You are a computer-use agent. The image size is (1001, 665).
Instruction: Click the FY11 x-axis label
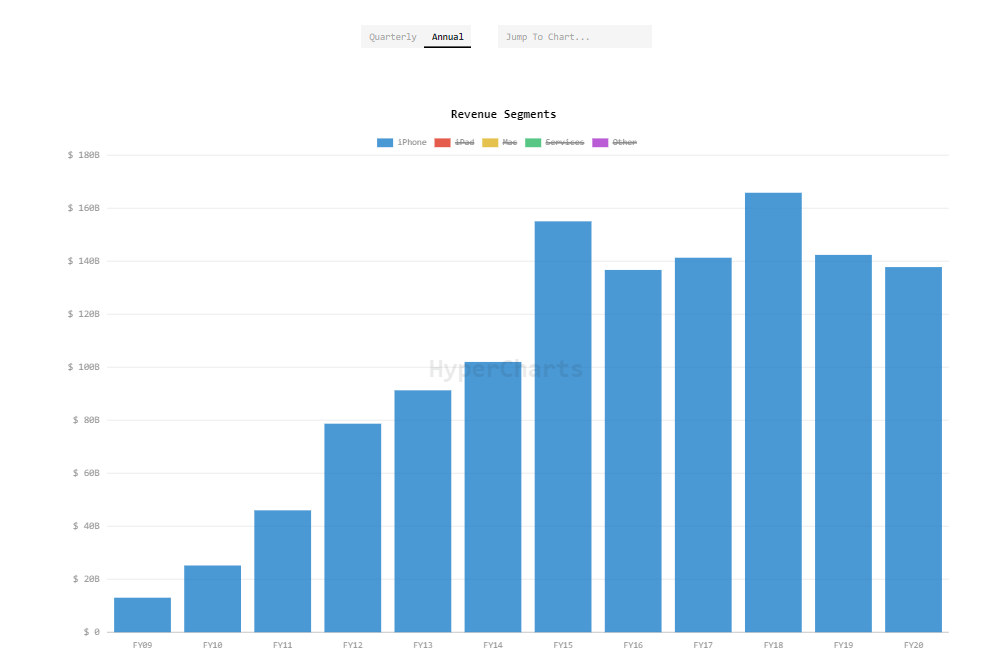tap(283, 645)
